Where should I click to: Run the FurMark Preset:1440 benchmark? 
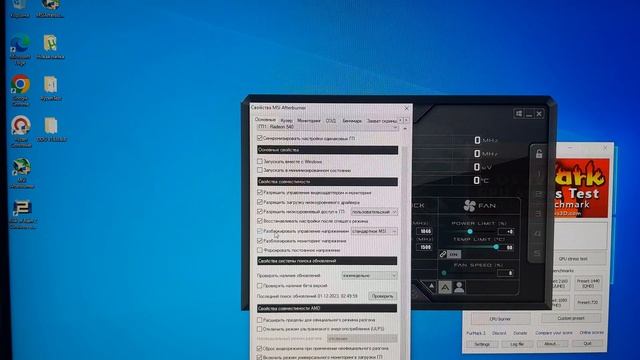[x=588, y=283]
